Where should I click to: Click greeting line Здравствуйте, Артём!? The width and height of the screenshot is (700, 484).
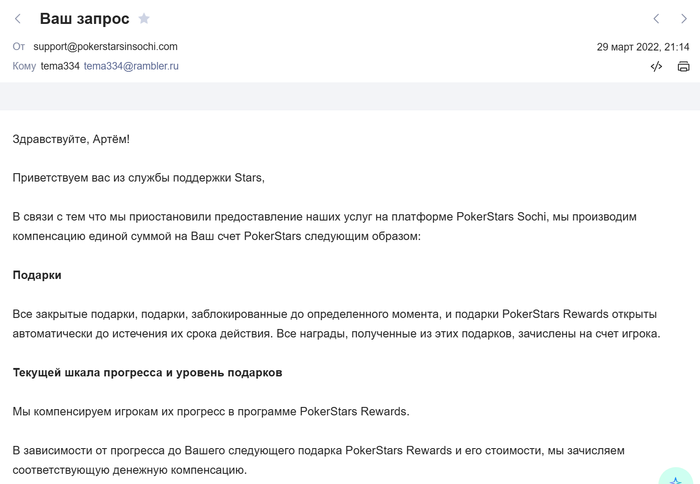tap(71, 138)
